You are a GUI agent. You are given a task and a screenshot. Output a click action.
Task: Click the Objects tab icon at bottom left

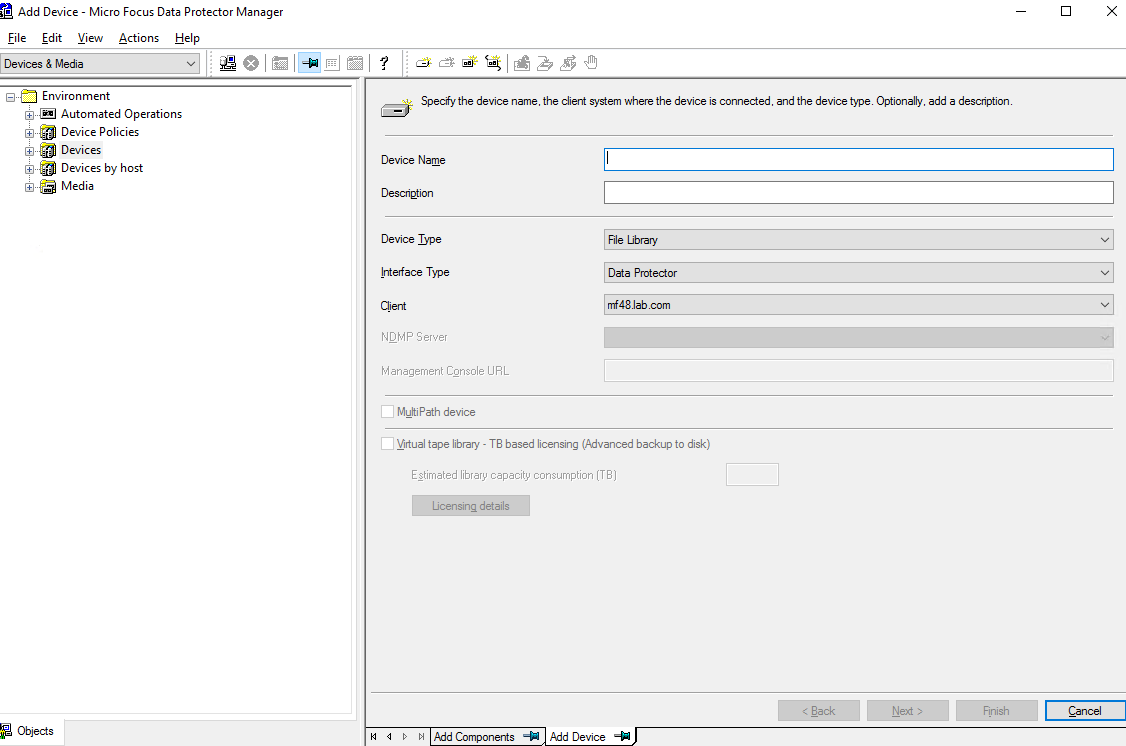point(6,731)
